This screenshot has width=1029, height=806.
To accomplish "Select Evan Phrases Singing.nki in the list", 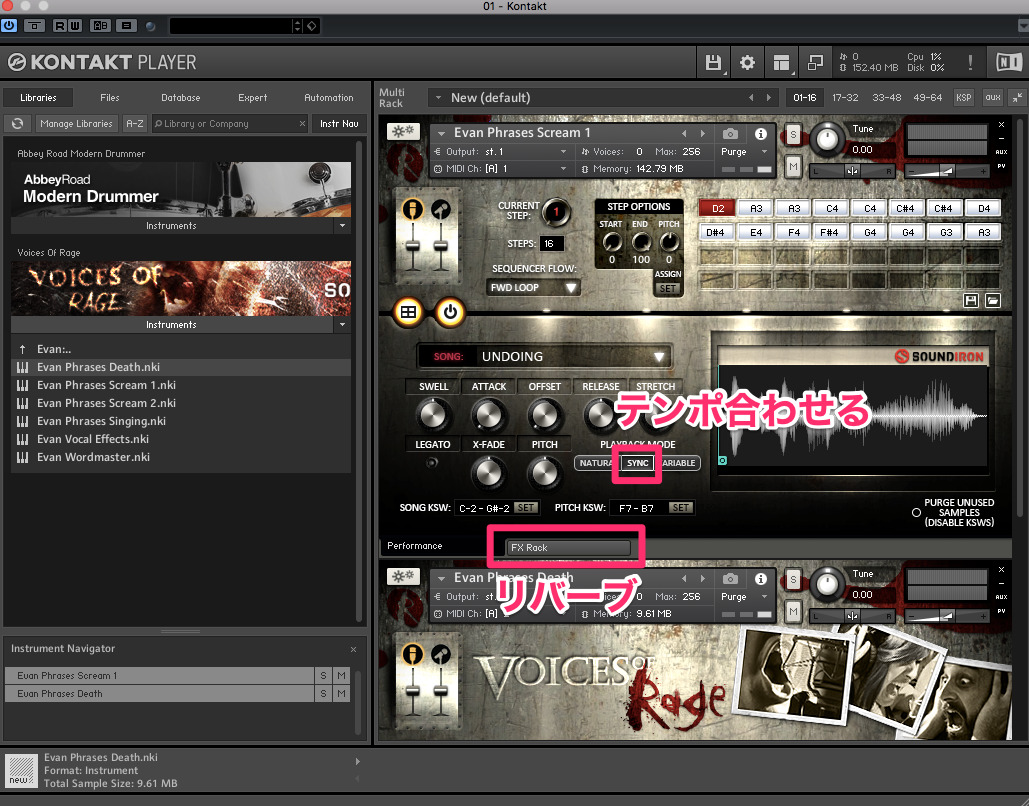I will pyautogui.click(x=101, y=421).
